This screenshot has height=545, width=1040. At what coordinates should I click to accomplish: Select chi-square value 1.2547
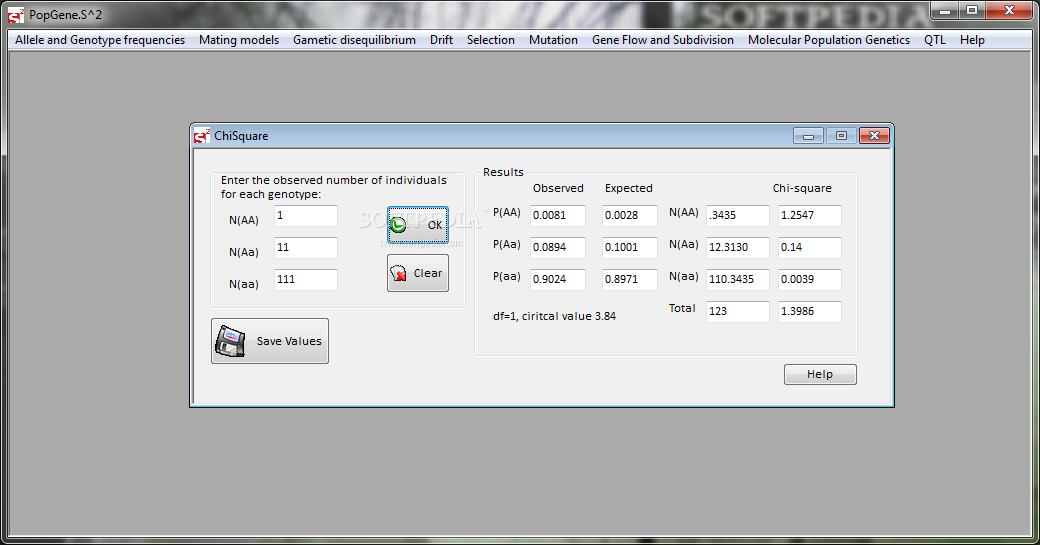pos(810,215)
